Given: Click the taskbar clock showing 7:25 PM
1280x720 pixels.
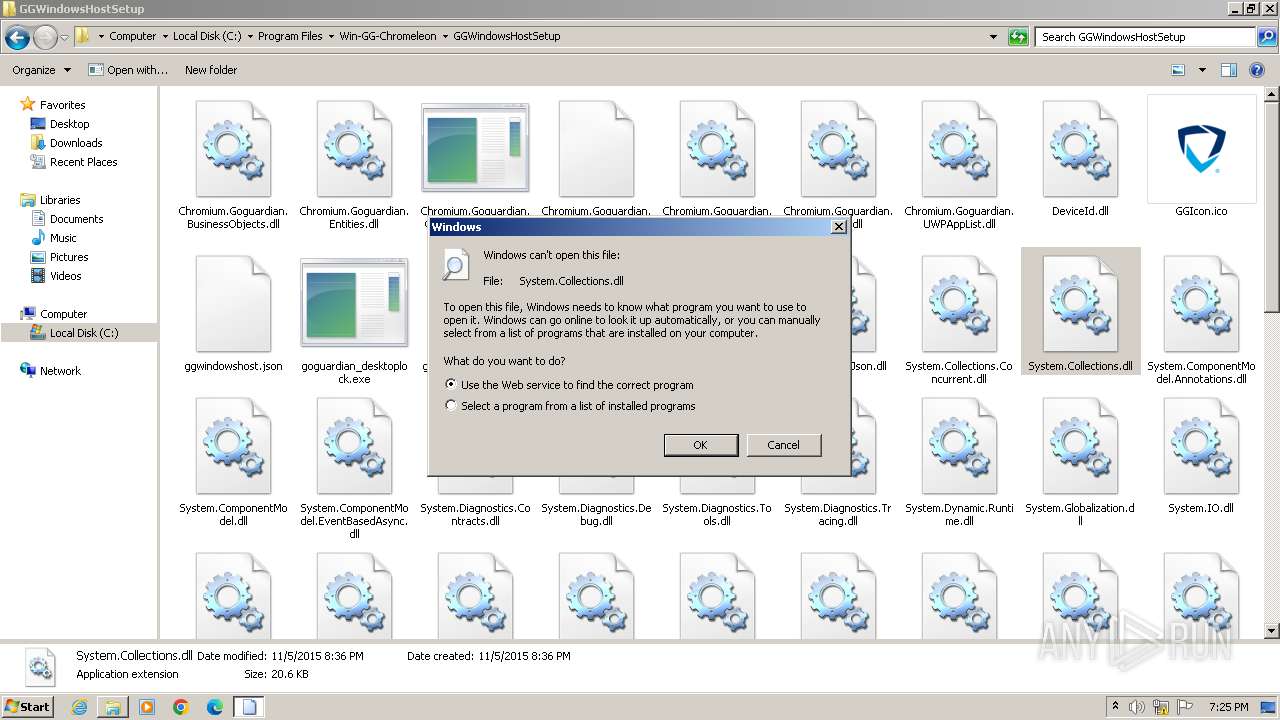Looking at the screenshot, I should [1229, 707].
